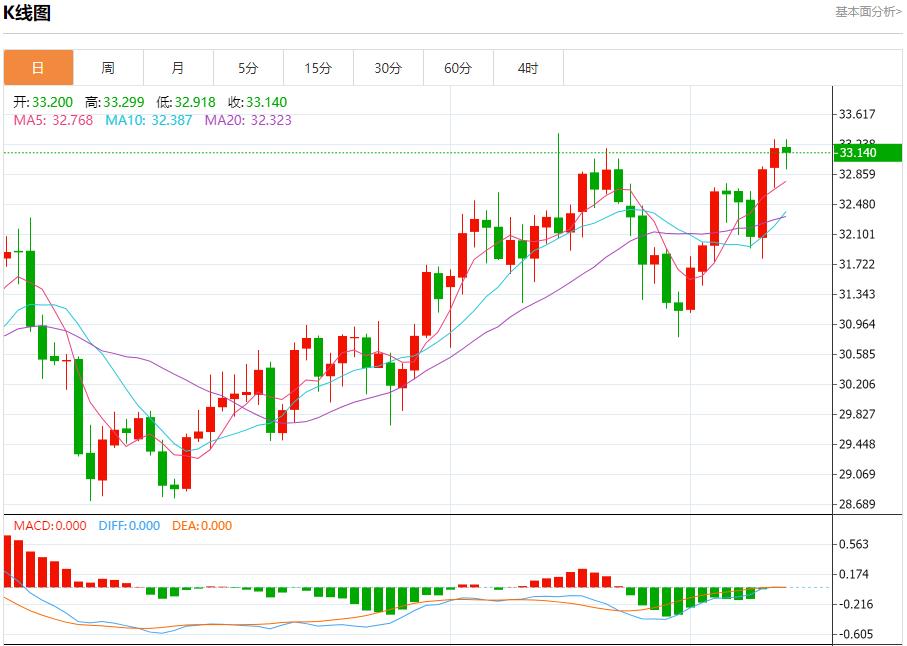Select the 4时 timeframe tab
Image resolution: width=907 pixels, height=646 pixels.
528,68
